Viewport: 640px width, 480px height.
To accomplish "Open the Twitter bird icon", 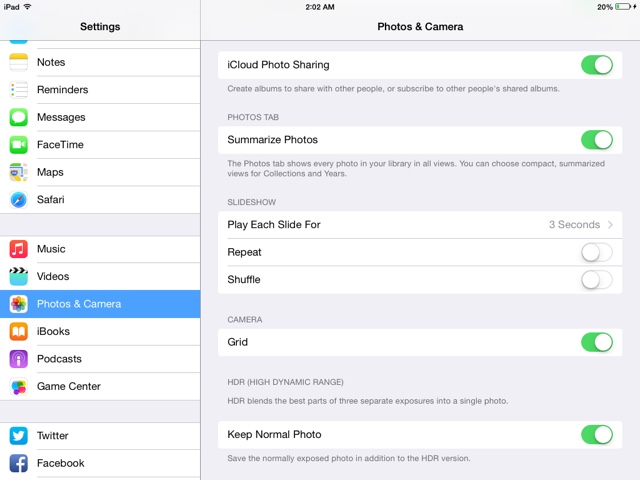I will tap(18, 436).
